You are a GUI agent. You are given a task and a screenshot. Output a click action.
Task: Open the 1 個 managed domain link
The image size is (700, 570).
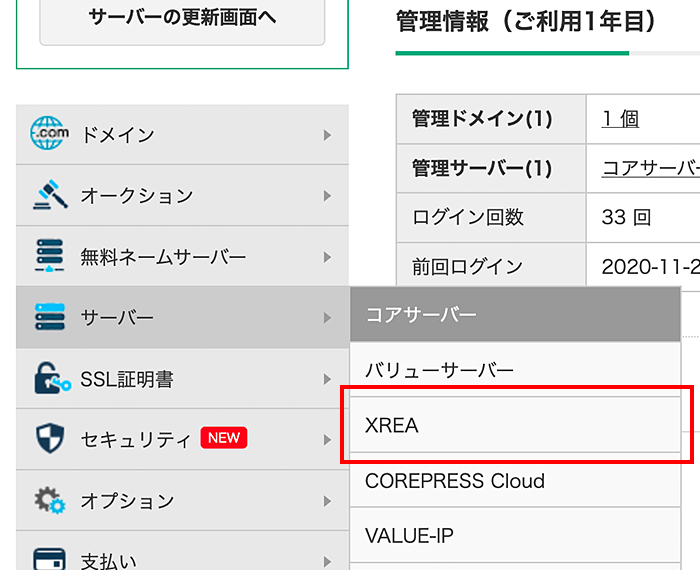pos(620,119)
